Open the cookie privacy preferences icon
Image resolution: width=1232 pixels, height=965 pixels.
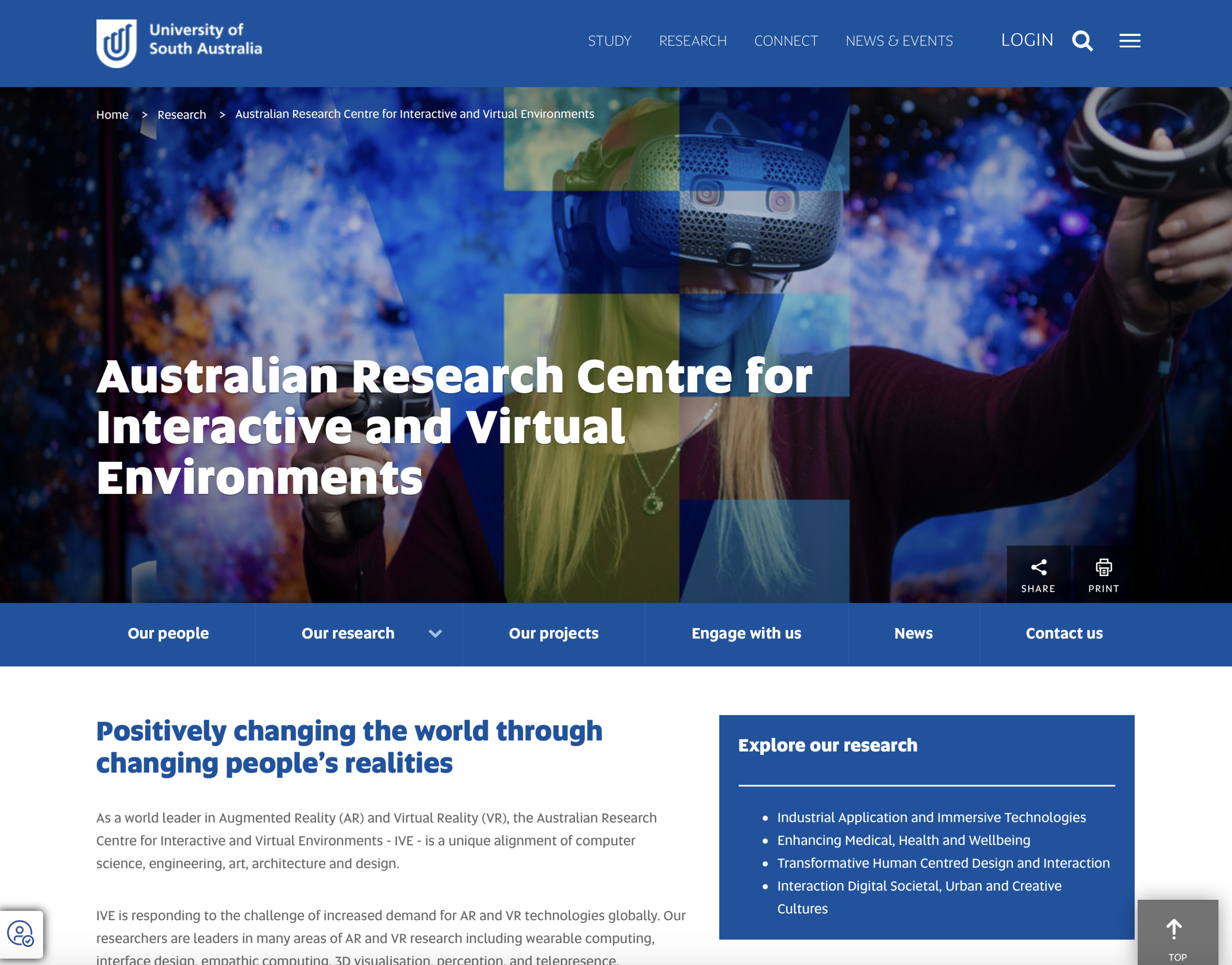click(21, 933)
